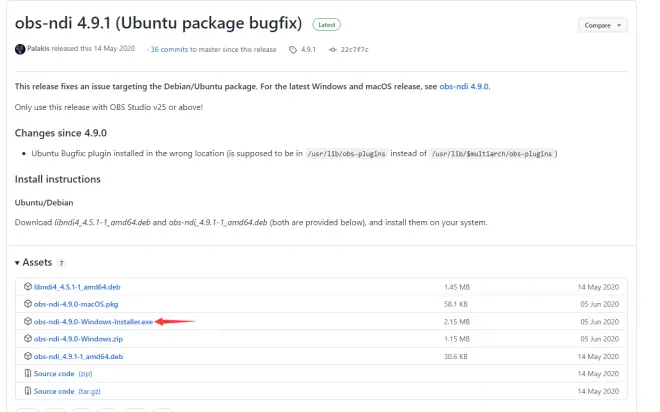The height and width of the screenshot is (412, 660).
Task: Open commit hash 22c7f7c
Action: [354, 49]
